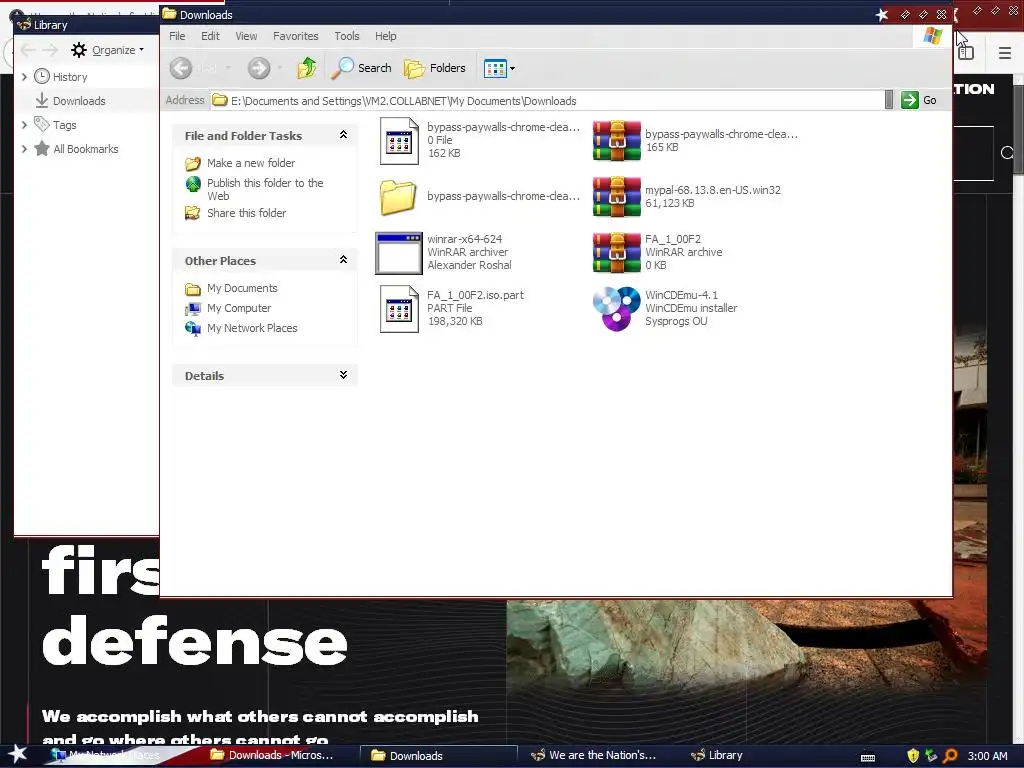
Task: Toggle the Folders pane
Action: pyautogui.click(x=435, y=68)
